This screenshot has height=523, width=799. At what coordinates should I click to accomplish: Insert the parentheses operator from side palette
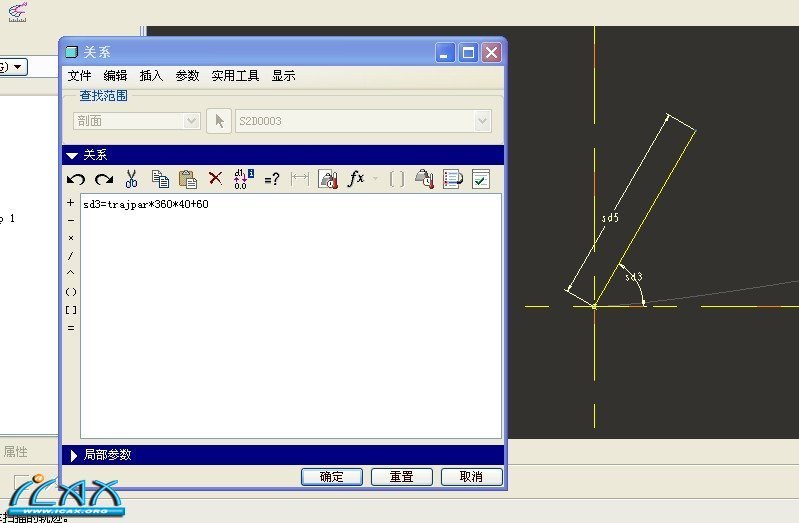point(70,292)
